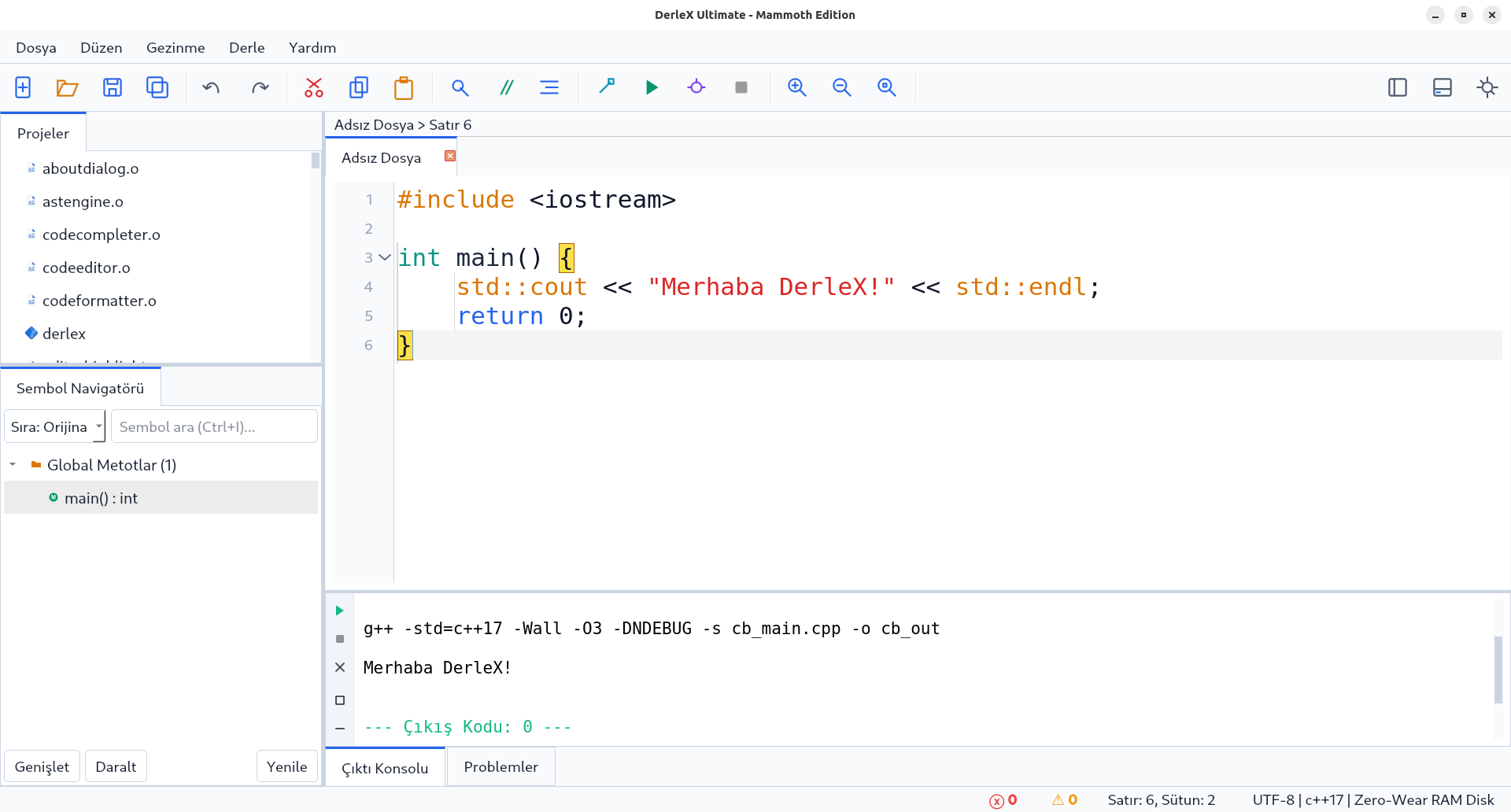Click the Paste clipboard icon

click(404, 87)
